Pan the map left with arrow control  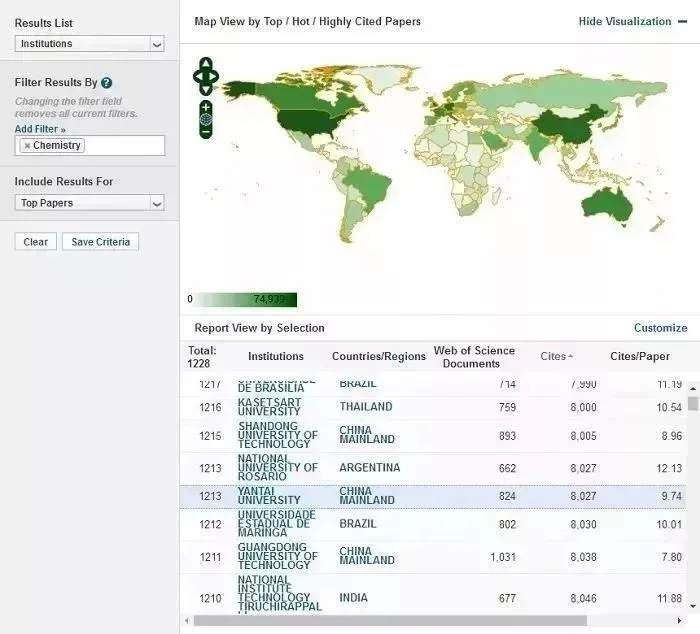tap(197, 75)
